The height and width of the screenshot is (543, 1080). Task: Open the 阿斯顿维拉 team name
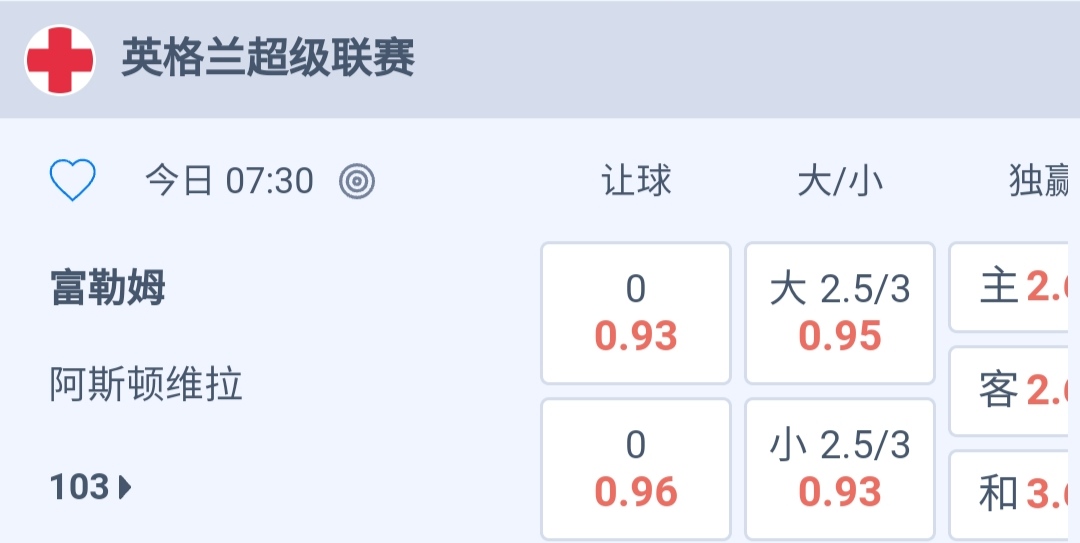[x=146, y=384]
